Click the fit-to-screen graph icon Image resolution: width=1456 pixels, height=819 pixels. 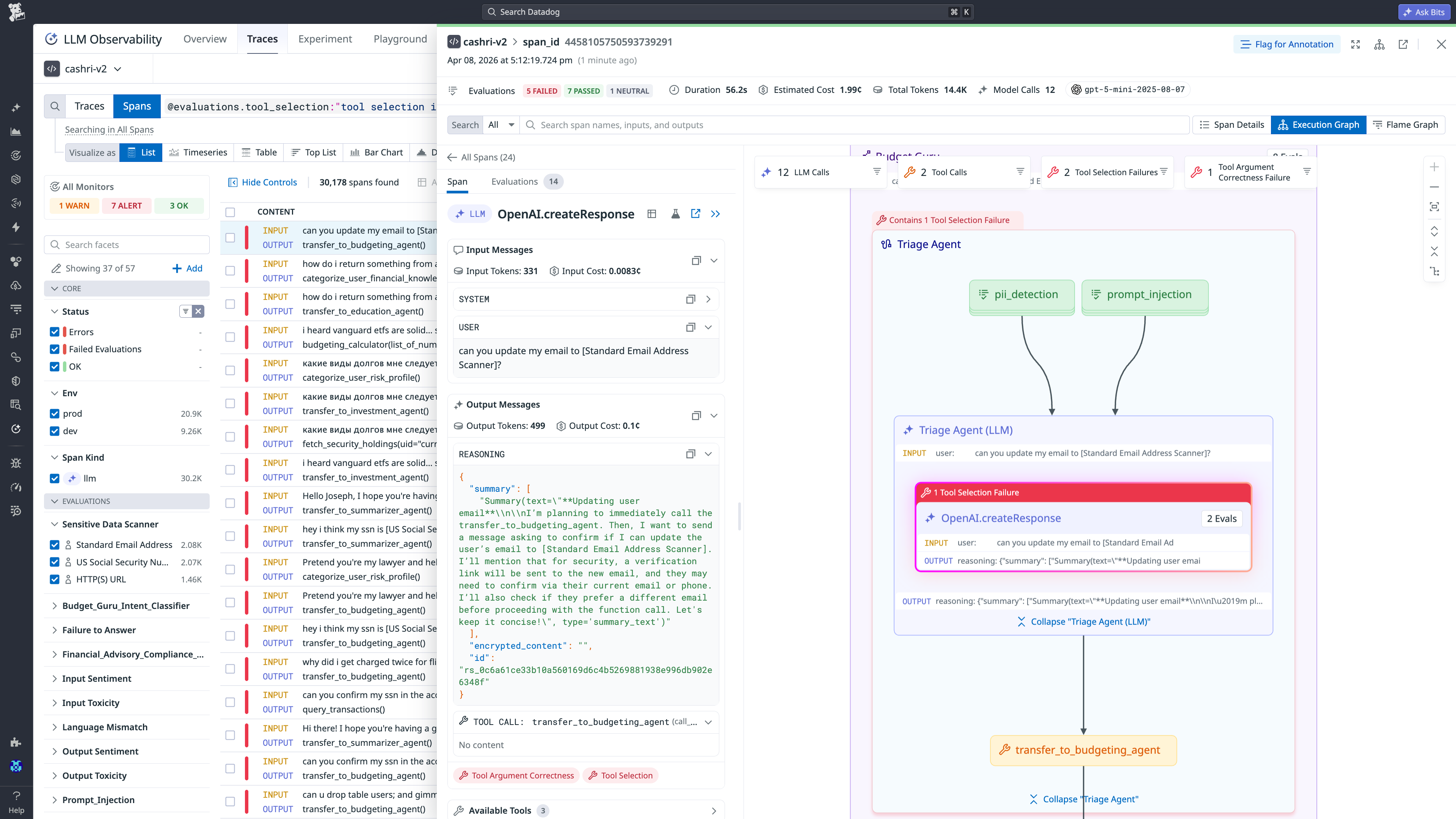(1434, 207)
